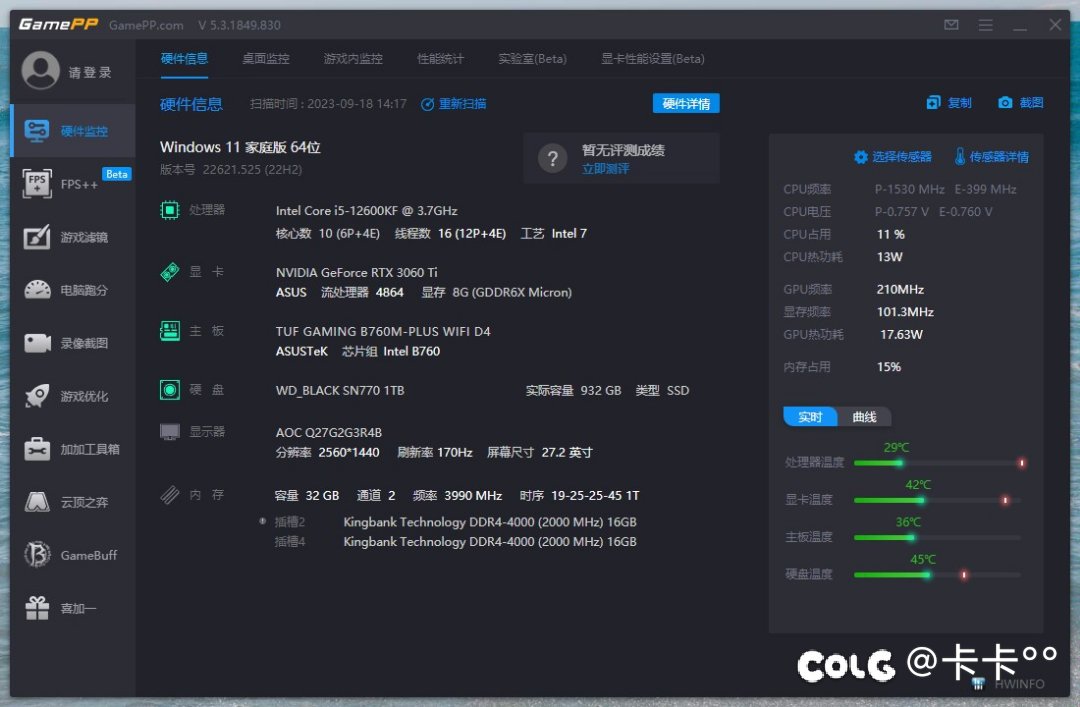
Task: Open the hamburger menu in title bar
Action: coord(986,25)
